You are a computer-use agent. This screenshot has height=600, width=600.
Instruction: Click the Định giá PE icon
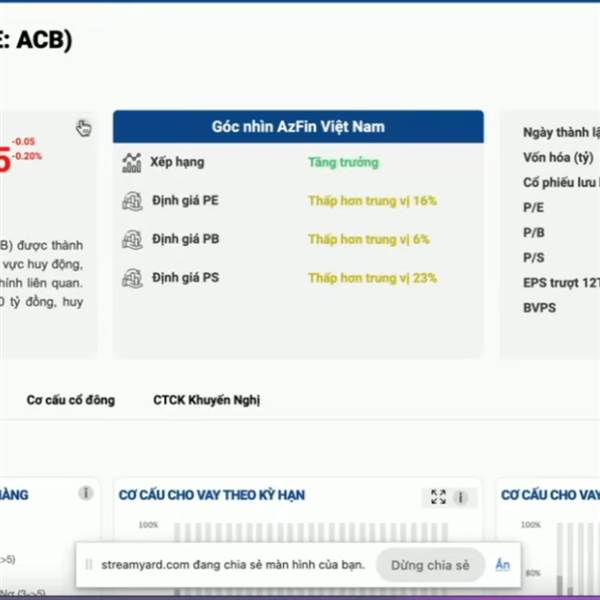132,201
